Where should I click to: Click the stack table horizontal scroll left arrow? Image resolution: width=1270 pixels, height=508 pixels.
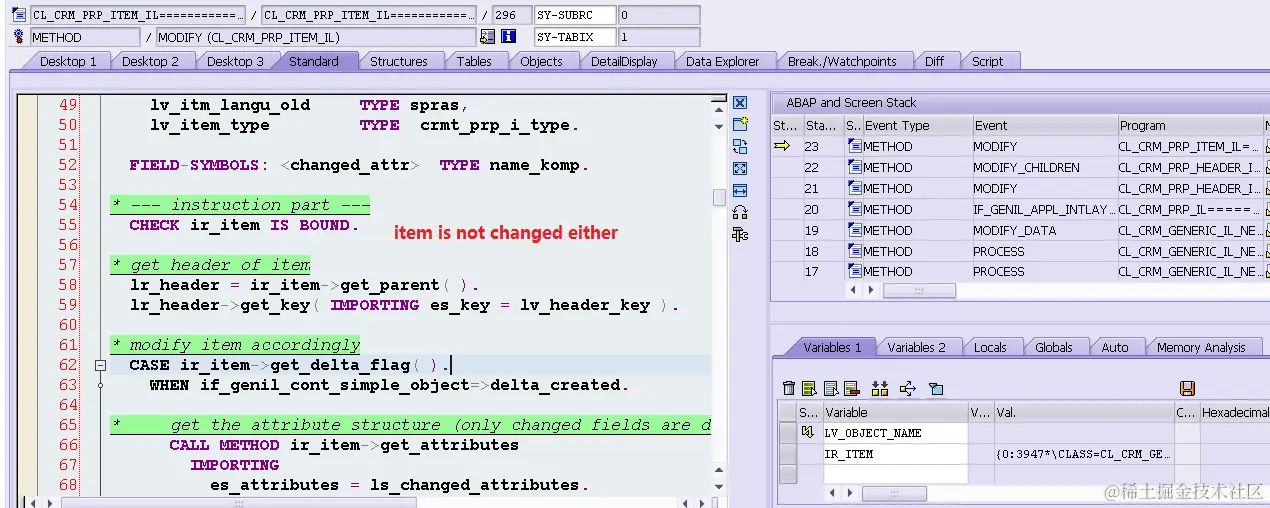pos(853,290)
